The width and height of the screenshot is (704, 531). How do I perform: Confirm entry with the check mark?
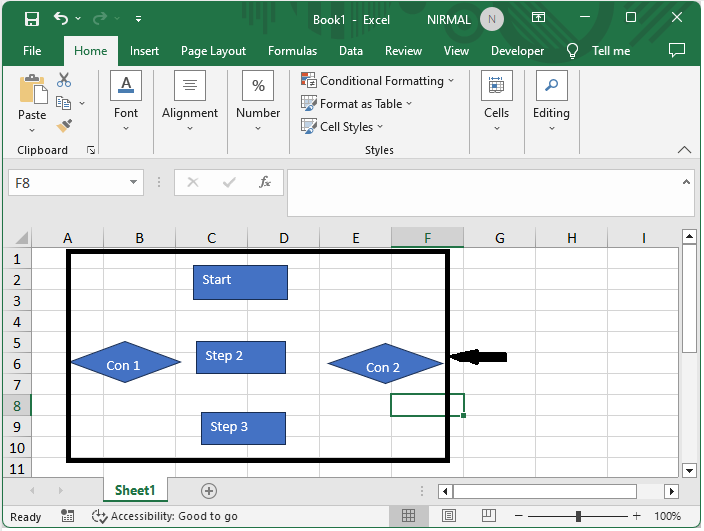coord(229,182)
